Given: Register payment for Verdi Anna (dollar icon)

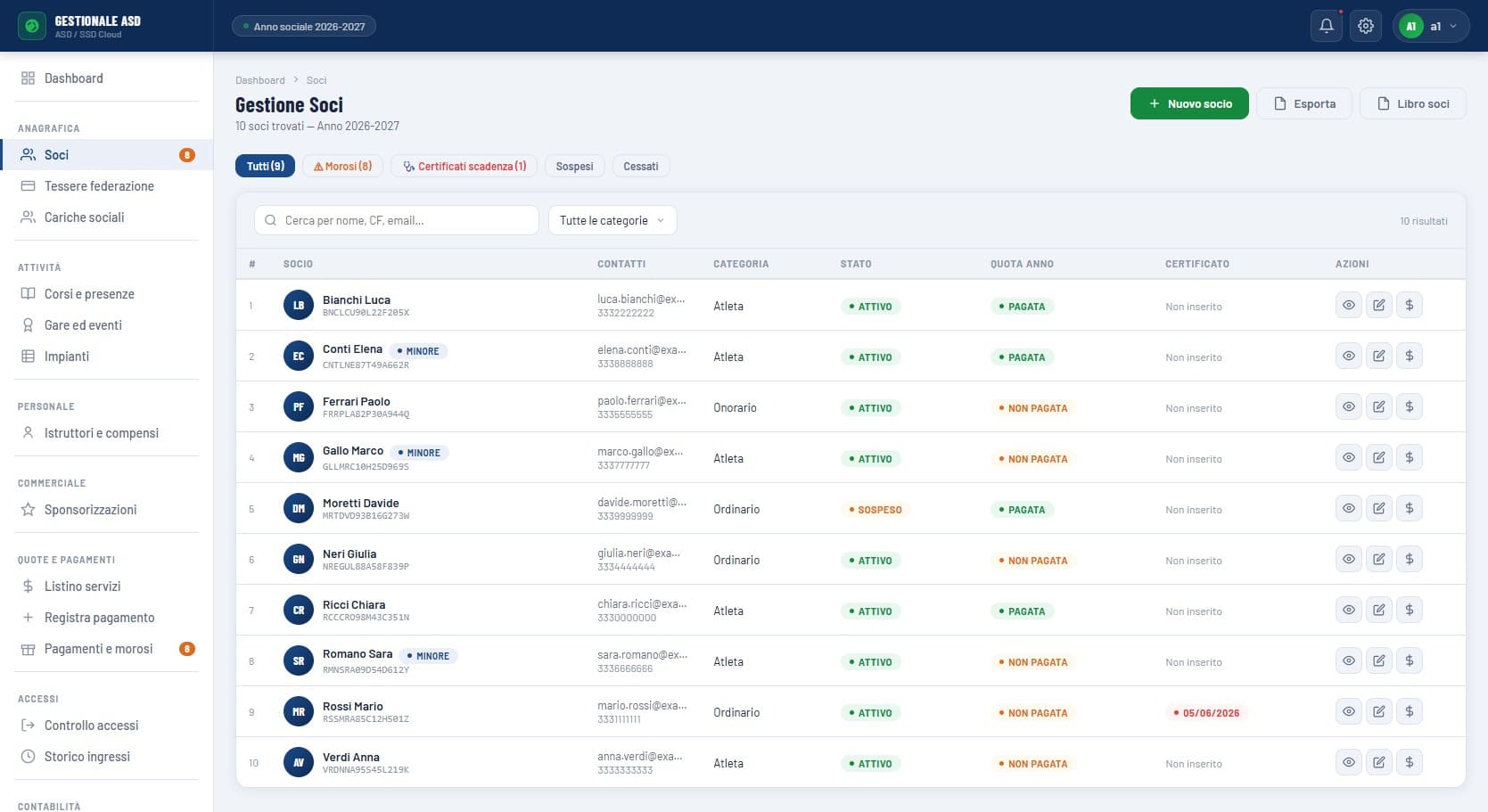Looking at the screenshot, I should [1410, 762].
